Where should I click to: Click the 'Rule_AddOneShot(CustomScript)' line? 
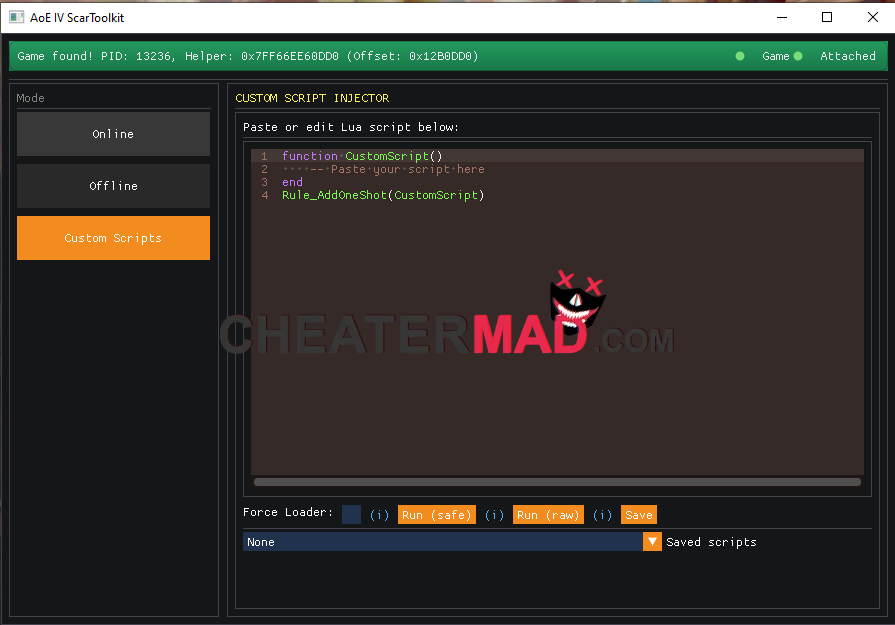coord(383,195)
